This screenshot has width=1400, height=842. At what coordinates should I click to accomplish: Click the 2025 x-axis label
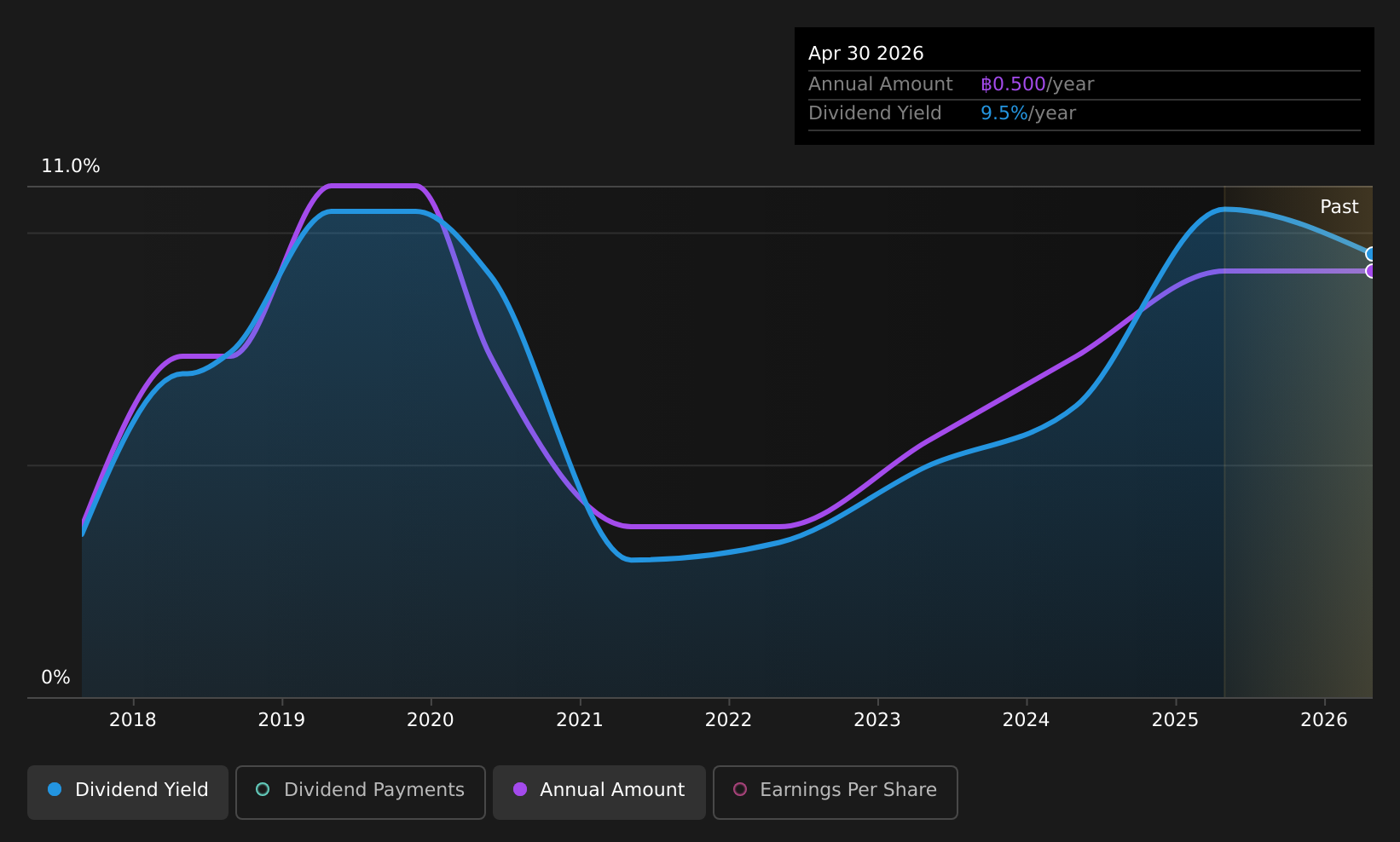(1175, 720)
